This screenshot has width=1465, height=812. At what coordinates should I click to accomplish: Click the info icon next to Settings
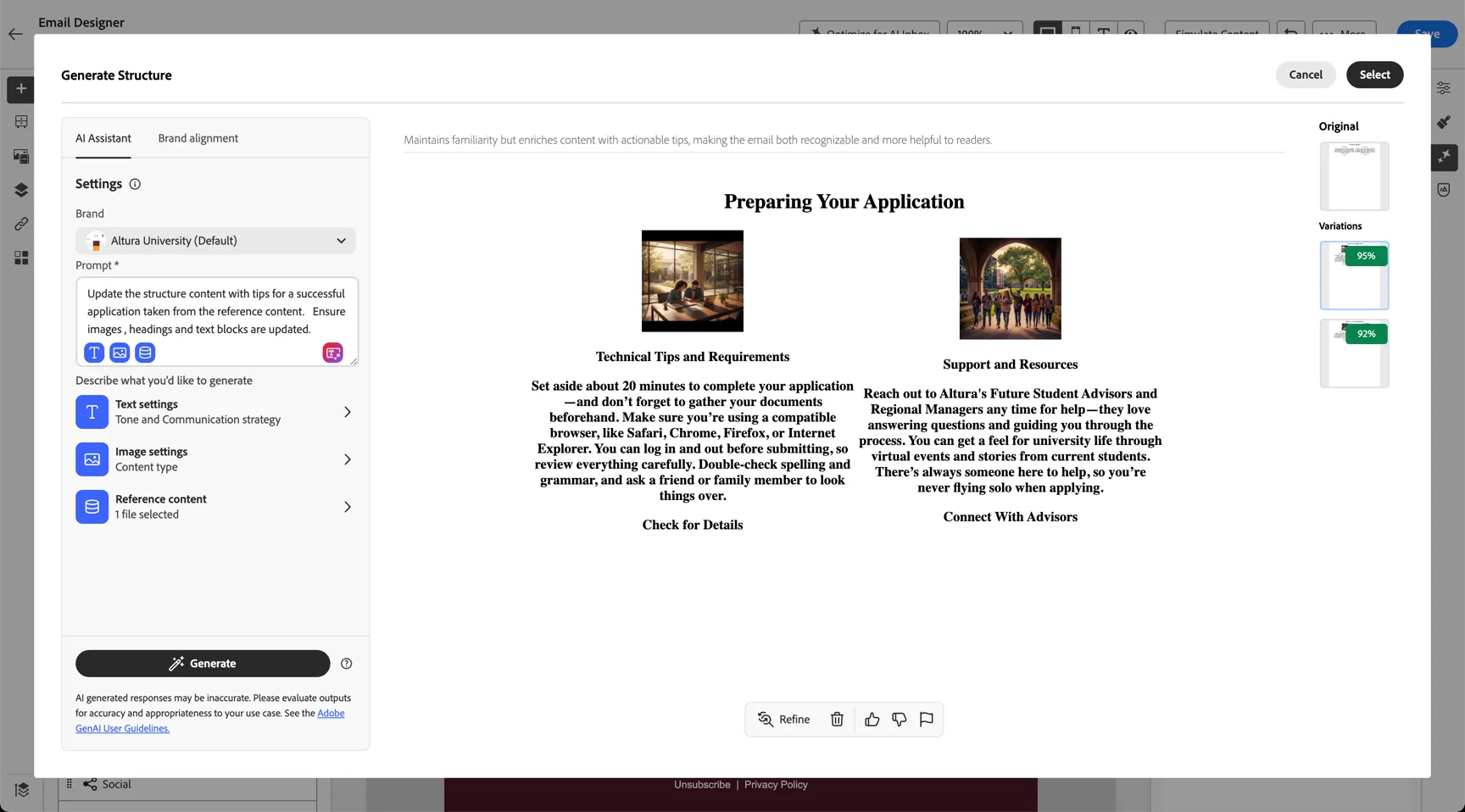pos(135,184)
